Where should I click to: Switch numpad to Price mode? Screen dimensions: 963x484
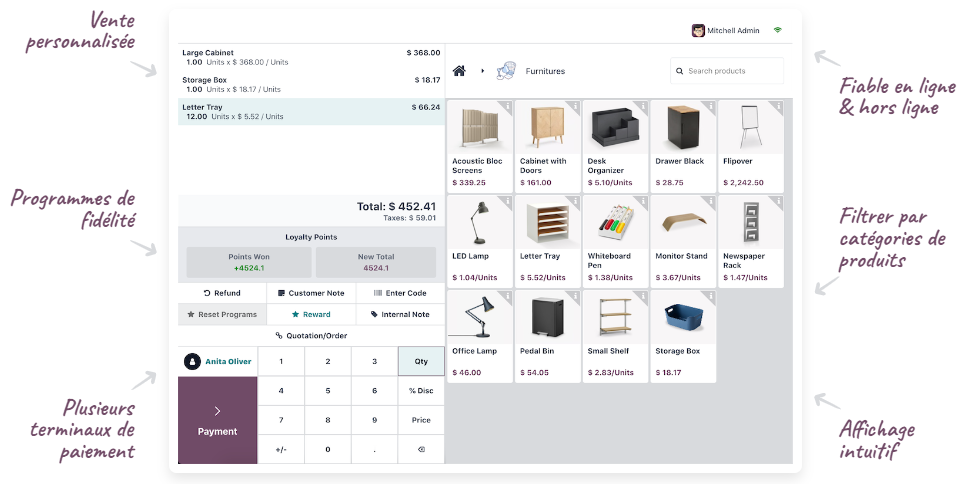pyautogui.click(x=421, y=420)
